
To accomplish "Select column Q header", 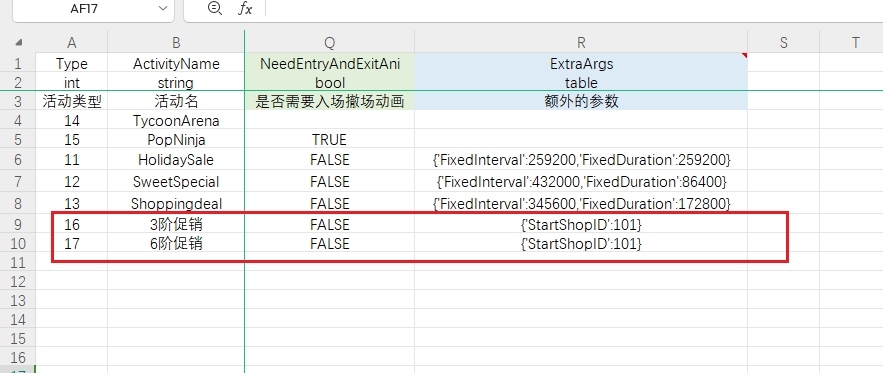I will coord(330,42).
